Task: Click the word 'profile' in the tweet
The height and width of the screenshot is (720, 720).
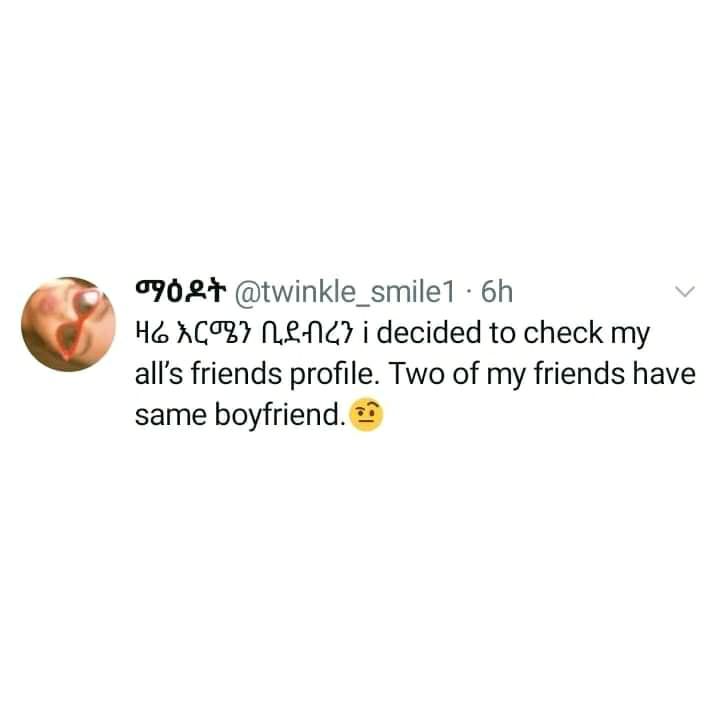Action: (x=332, y=374)
